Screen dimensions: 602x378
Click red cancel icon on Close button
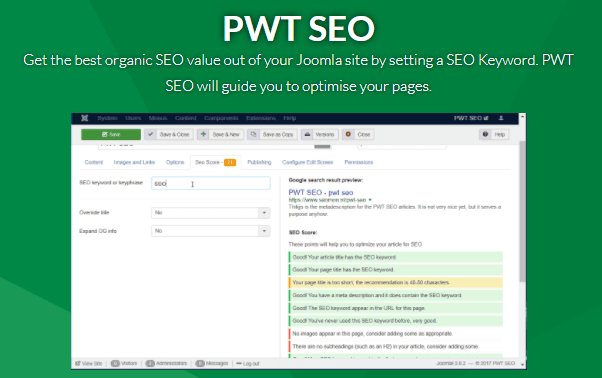tap(348, 134)
